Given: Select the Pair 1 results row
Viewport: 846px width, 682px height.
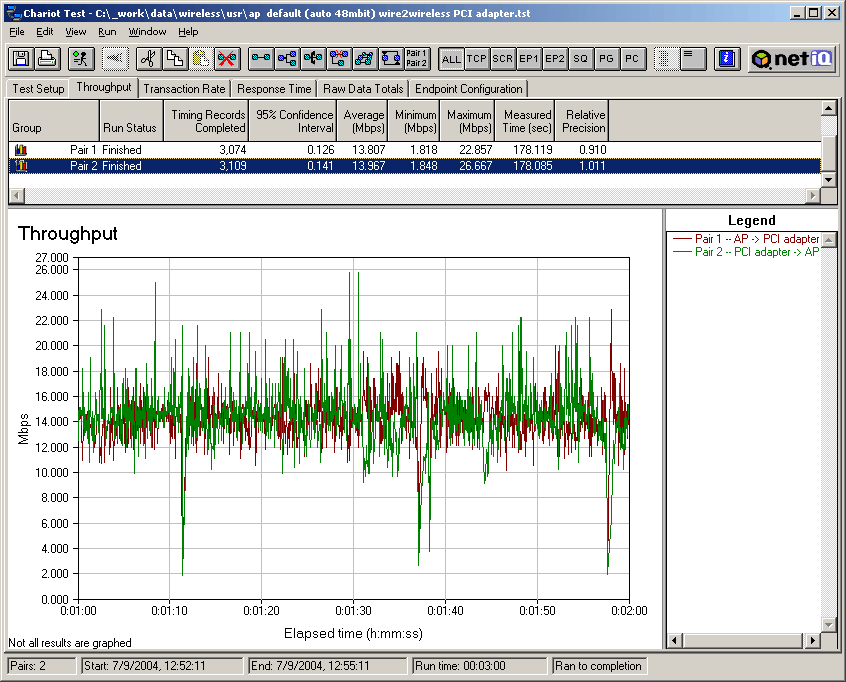Looking at the screenshot, I should pos(300,150).
